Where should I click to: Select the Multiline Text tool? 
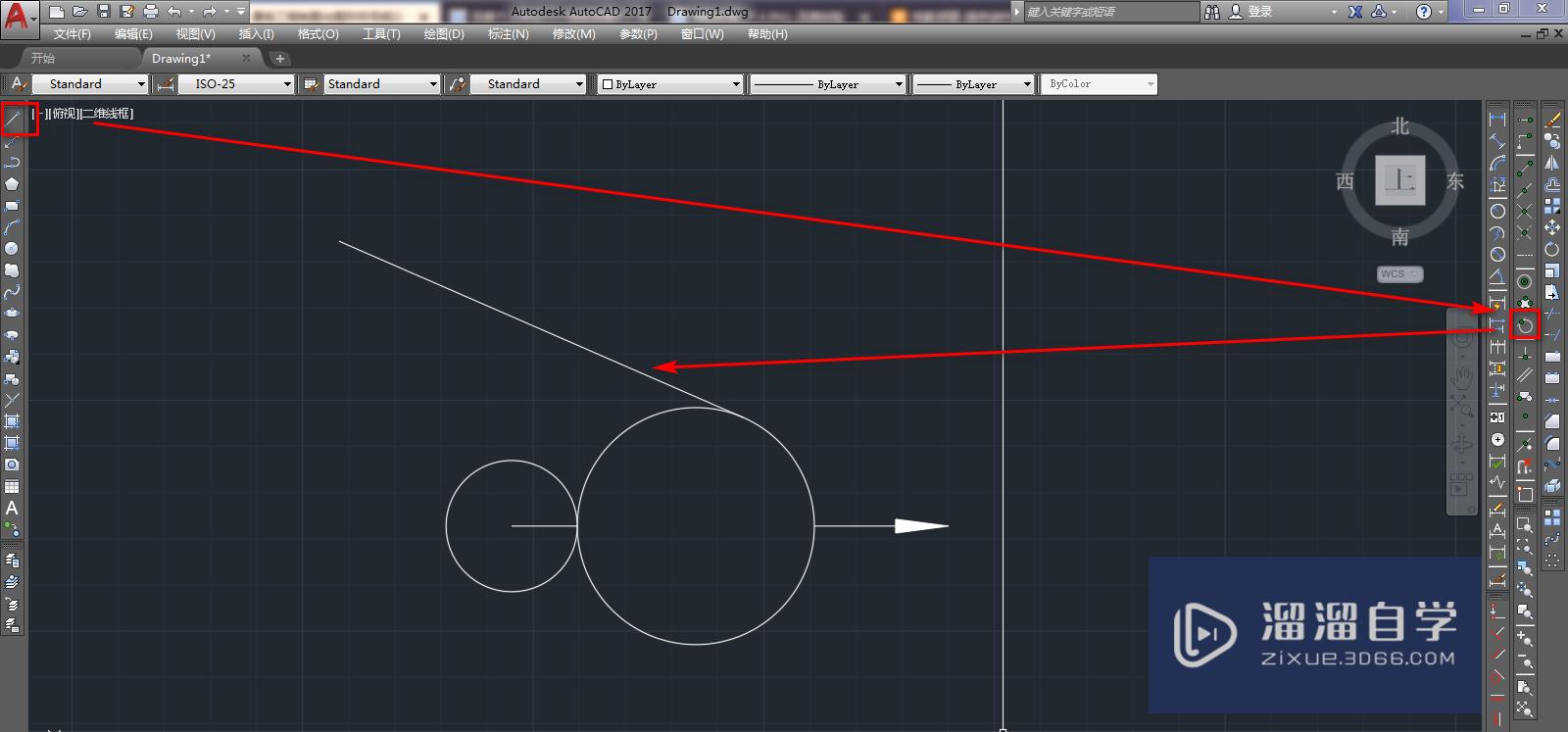[x=12, y=509]
